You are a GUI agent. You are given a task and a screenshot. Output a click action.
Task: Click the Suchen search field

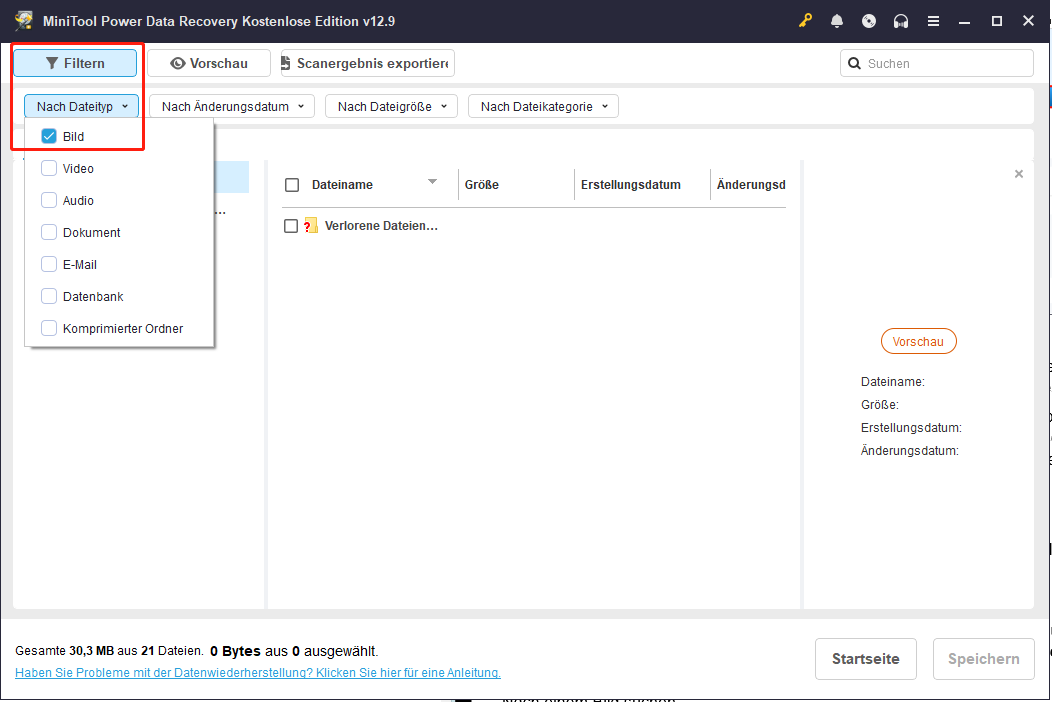[937, 63]
